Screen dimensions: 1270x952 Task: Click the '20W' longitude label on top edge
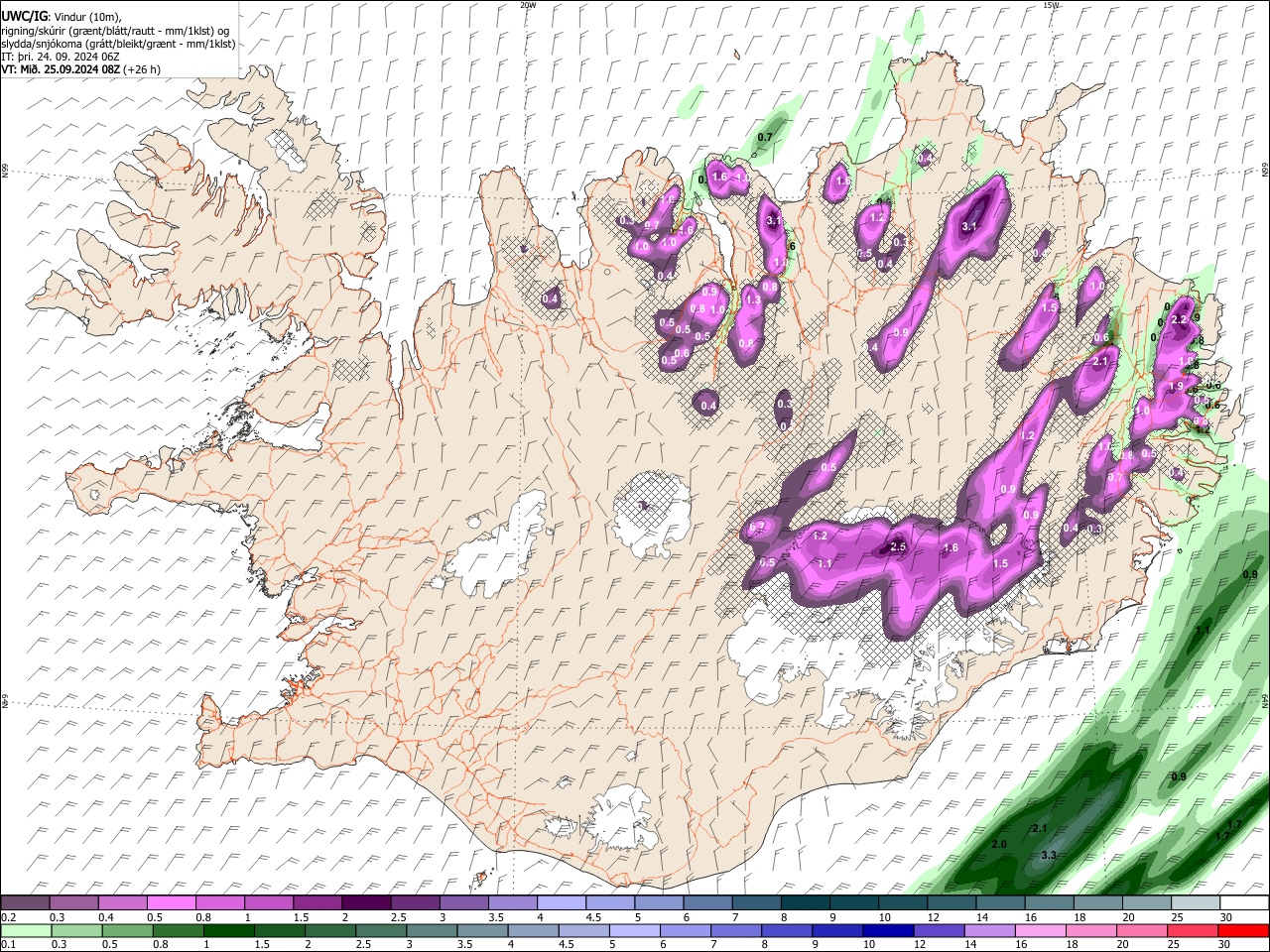click(528, 5)
